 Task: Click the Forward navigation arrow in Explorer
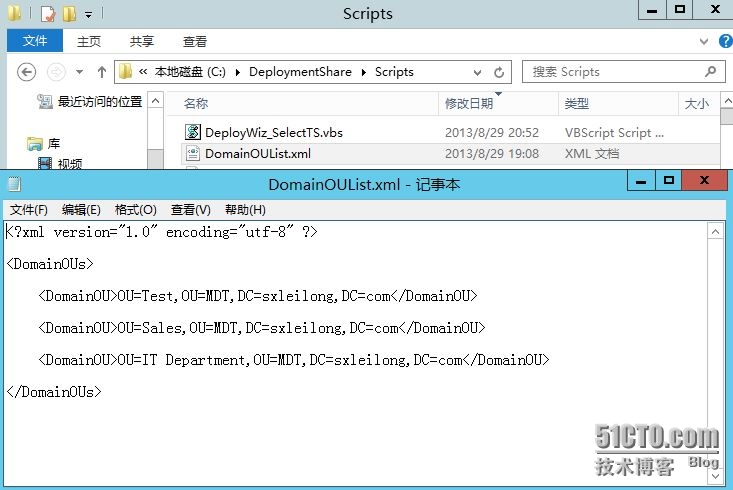point(56,72)
